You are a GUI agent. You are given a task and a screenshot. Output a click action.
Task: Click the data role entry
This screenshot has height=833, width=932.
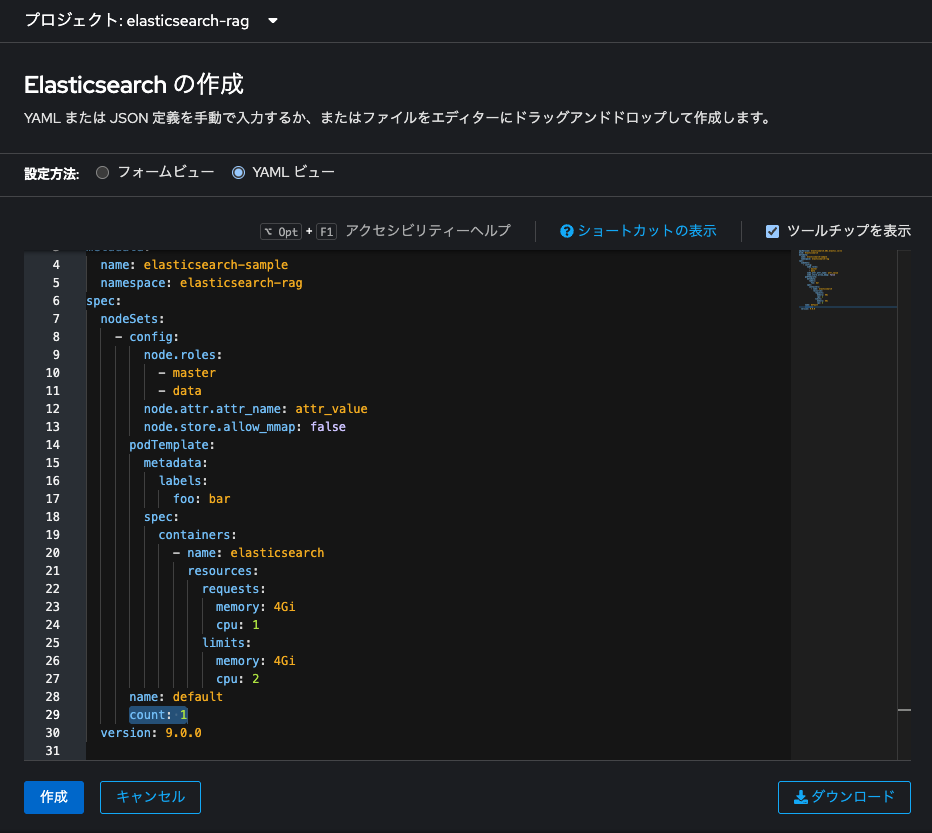coord(187,391)
